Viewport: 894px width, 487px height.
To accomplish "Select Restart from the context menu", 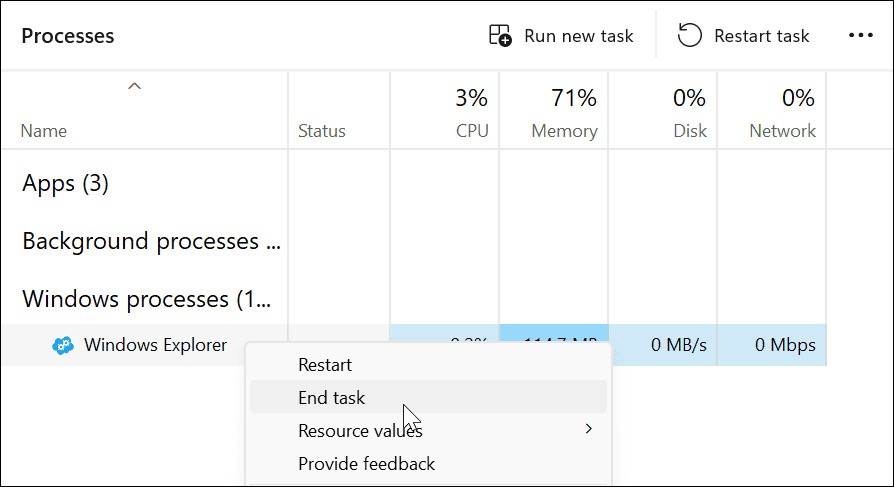I will tap(325, 365).
